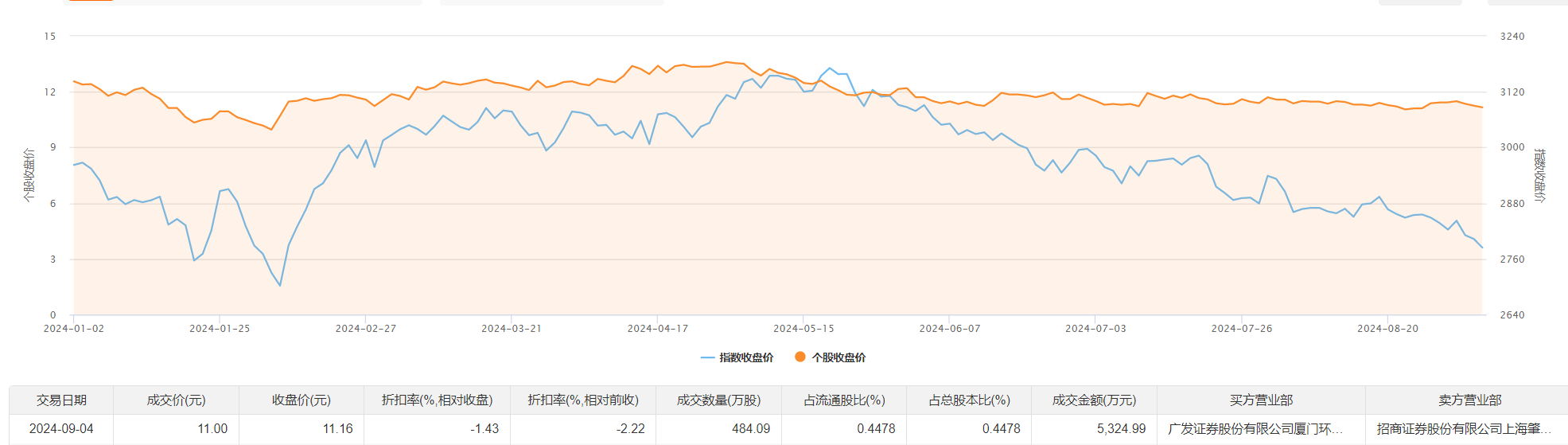This screenshot has height=445, width=1568.
Task: Click the 2024-01-25 x-axis date label
Action: 220,328
